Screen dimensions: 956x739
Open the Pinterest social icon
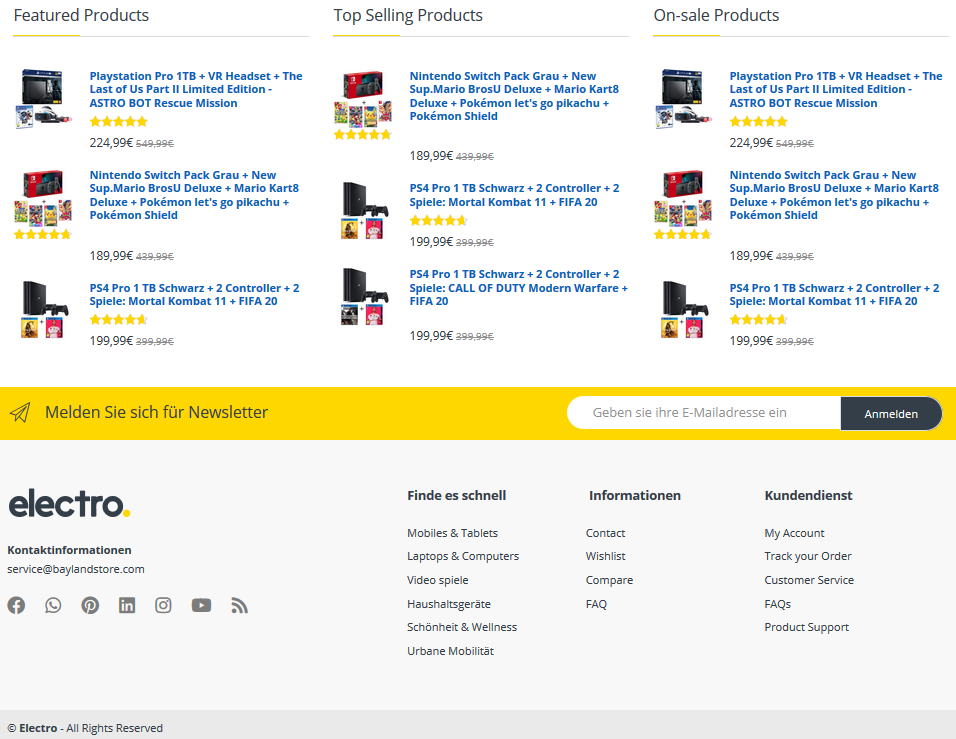pyautogui.click(x=90, y=605)
